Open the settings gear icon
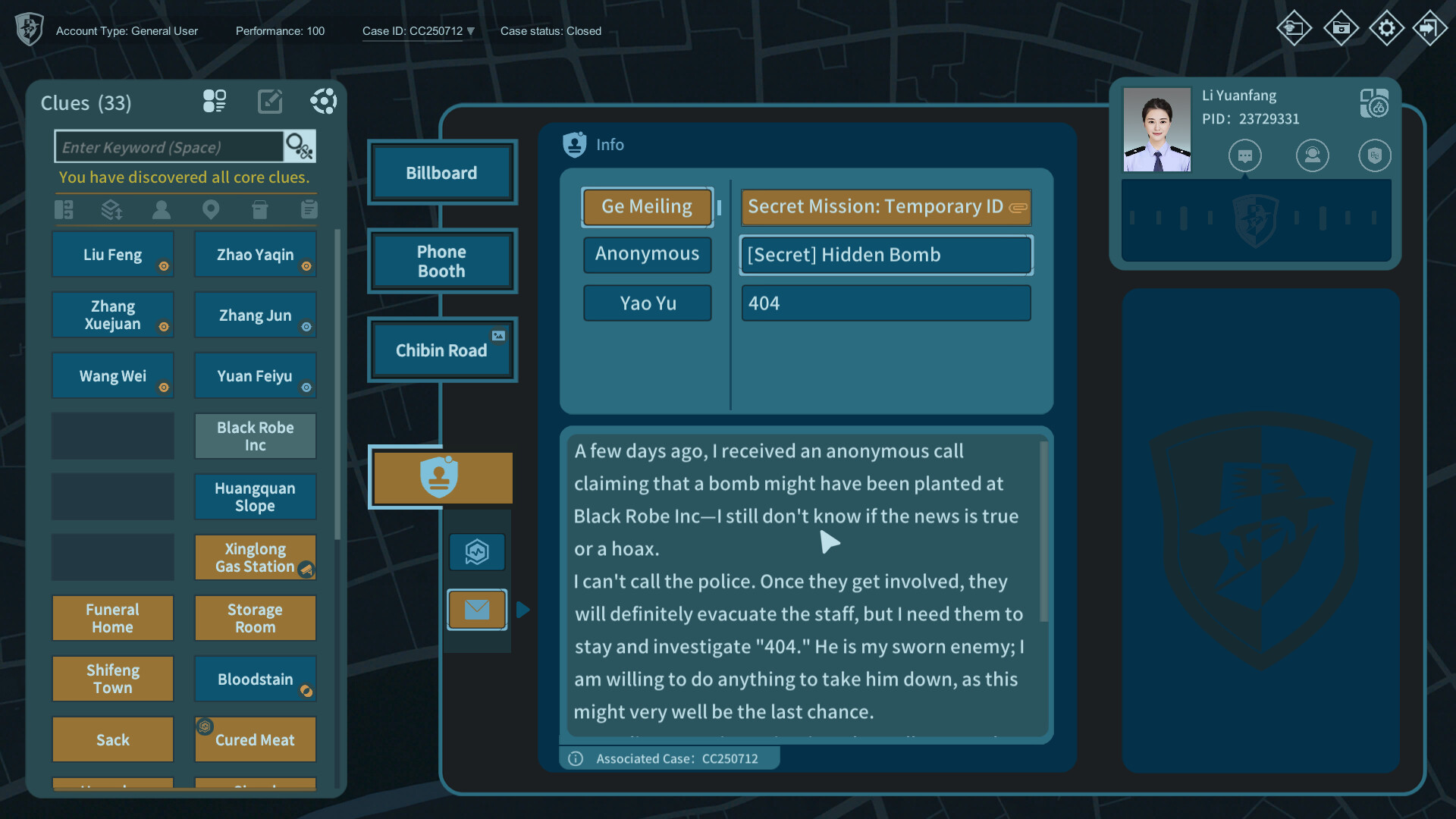Screen dimensions: 1456x819 point(1387,28)
